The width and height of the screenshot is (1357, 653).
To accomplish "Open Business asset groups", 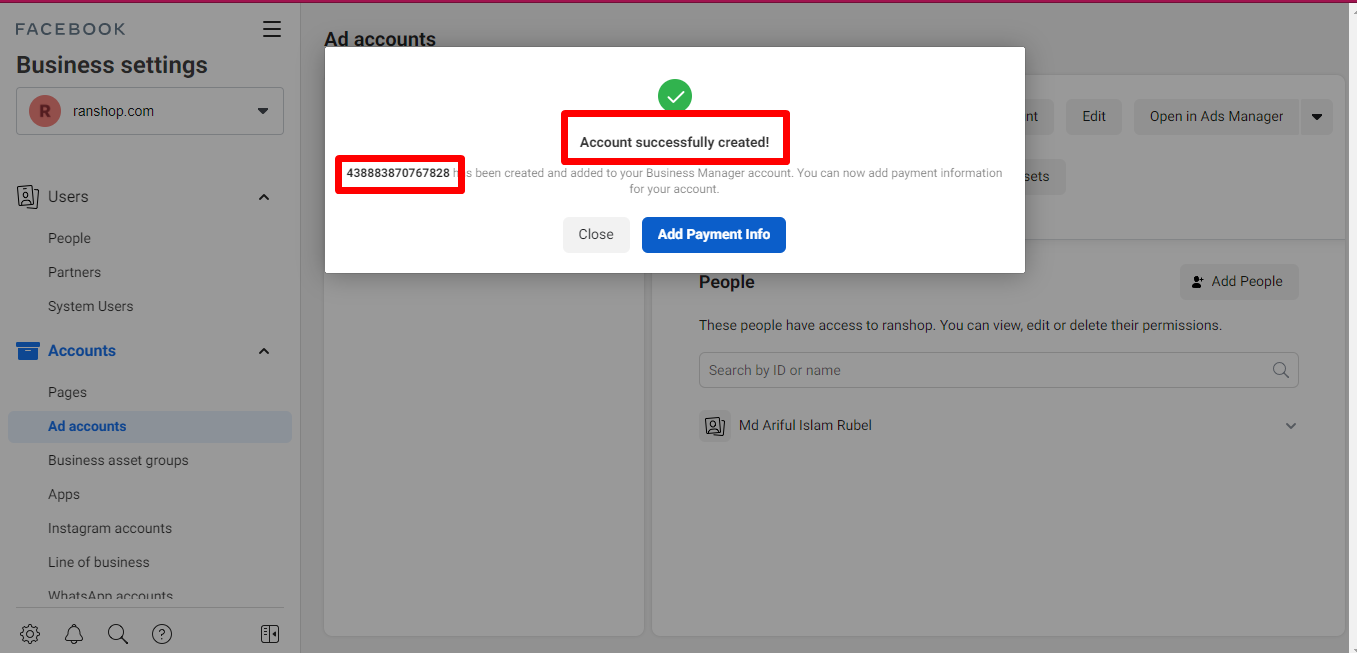I will (x=118, y=460).
